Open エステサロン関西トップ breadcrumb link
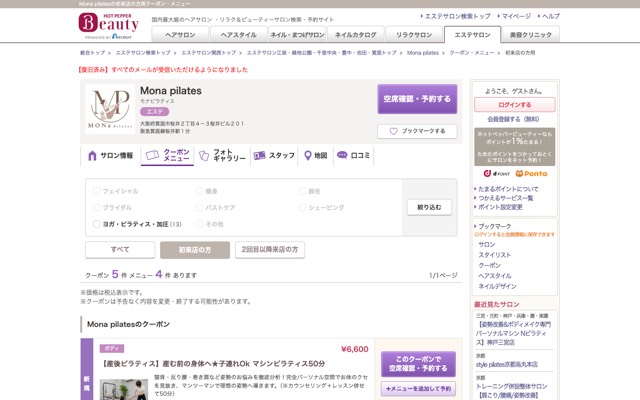640x400 pixels. [209, 53]
